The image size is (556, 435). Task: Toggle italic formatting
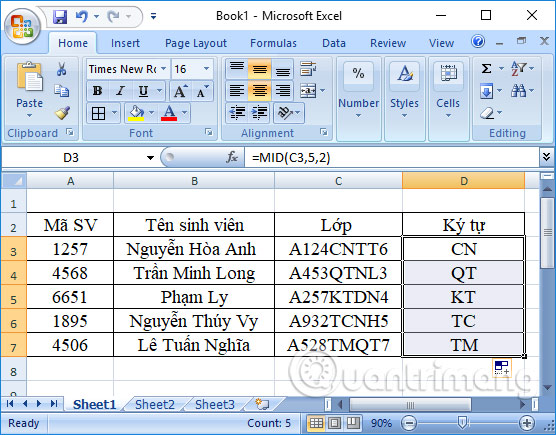click(x=120, y=91)
